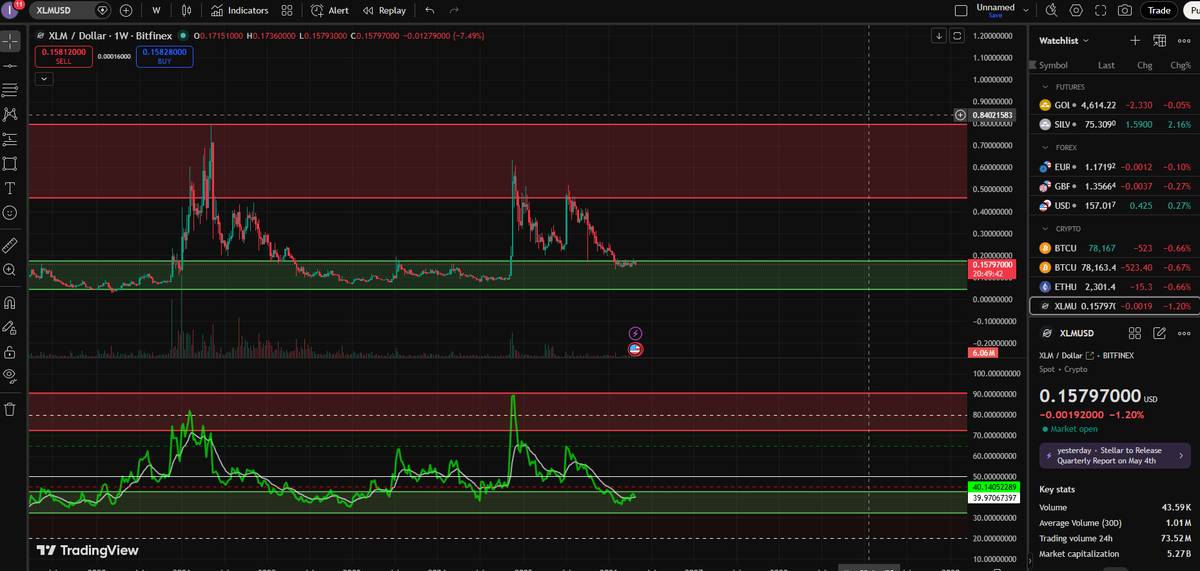Click the down-arrow pane button on chart
Screen dimensions: 1200x571
click(939, 35)
